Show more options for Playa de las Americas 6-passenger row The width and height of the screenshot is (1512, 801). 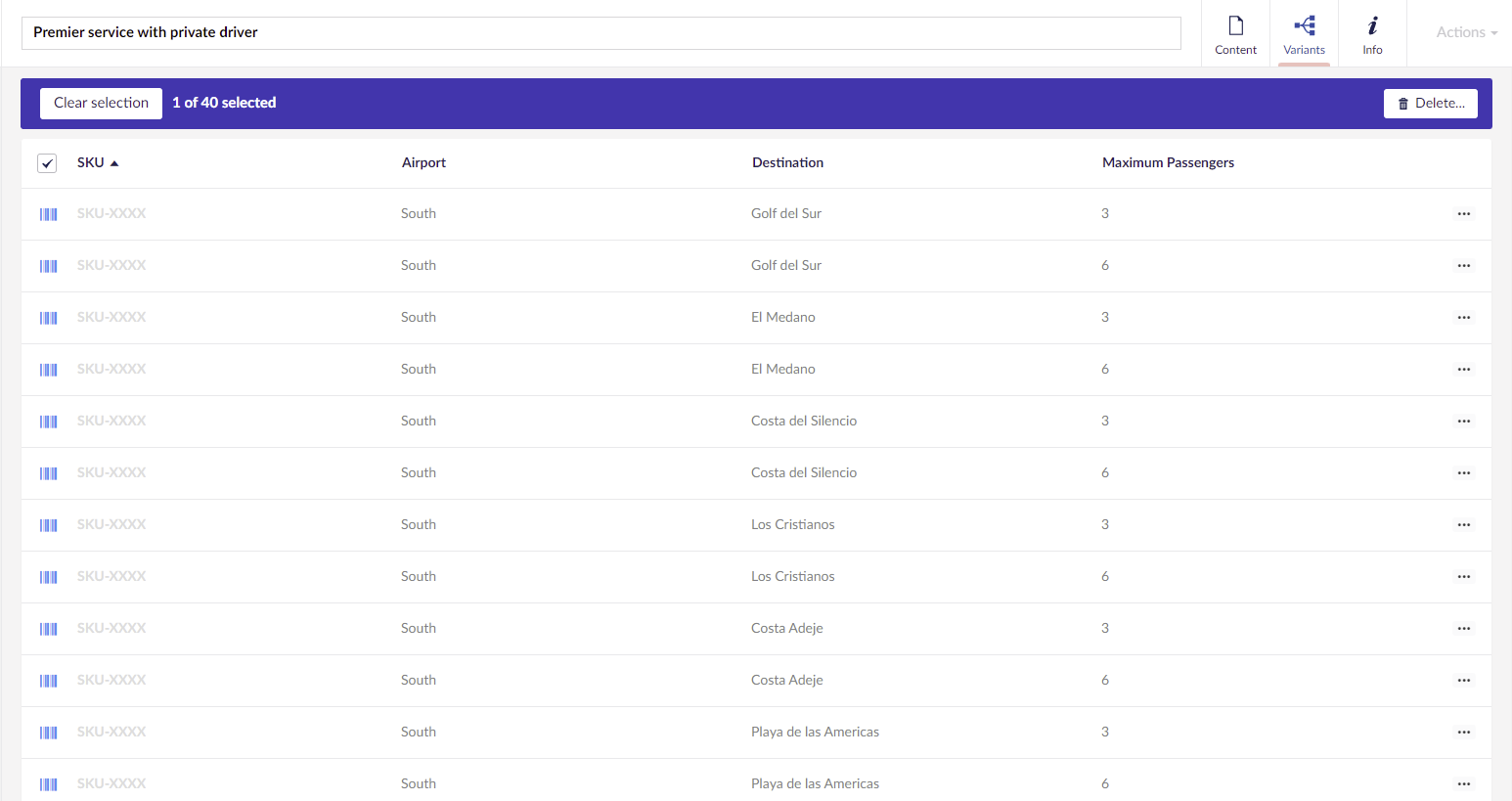coord(1464,783)
